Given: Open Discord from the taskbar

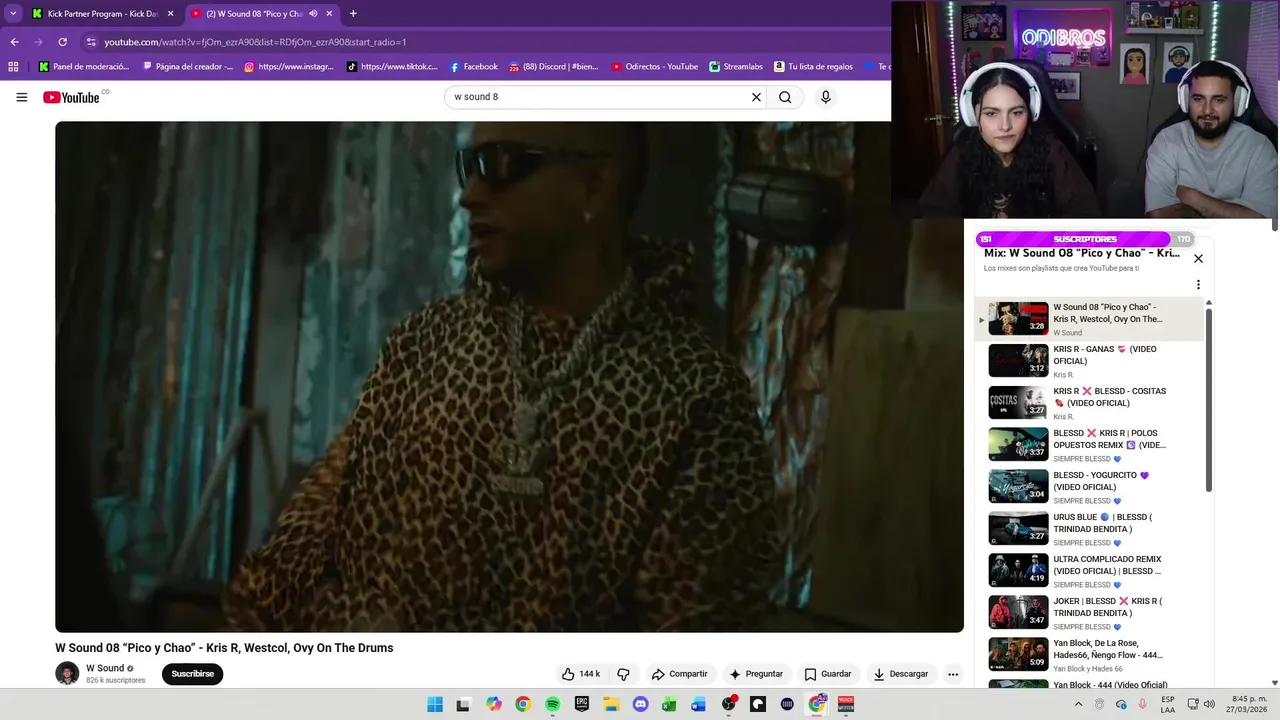Looking at the screenshot, I should coord(640,704).
